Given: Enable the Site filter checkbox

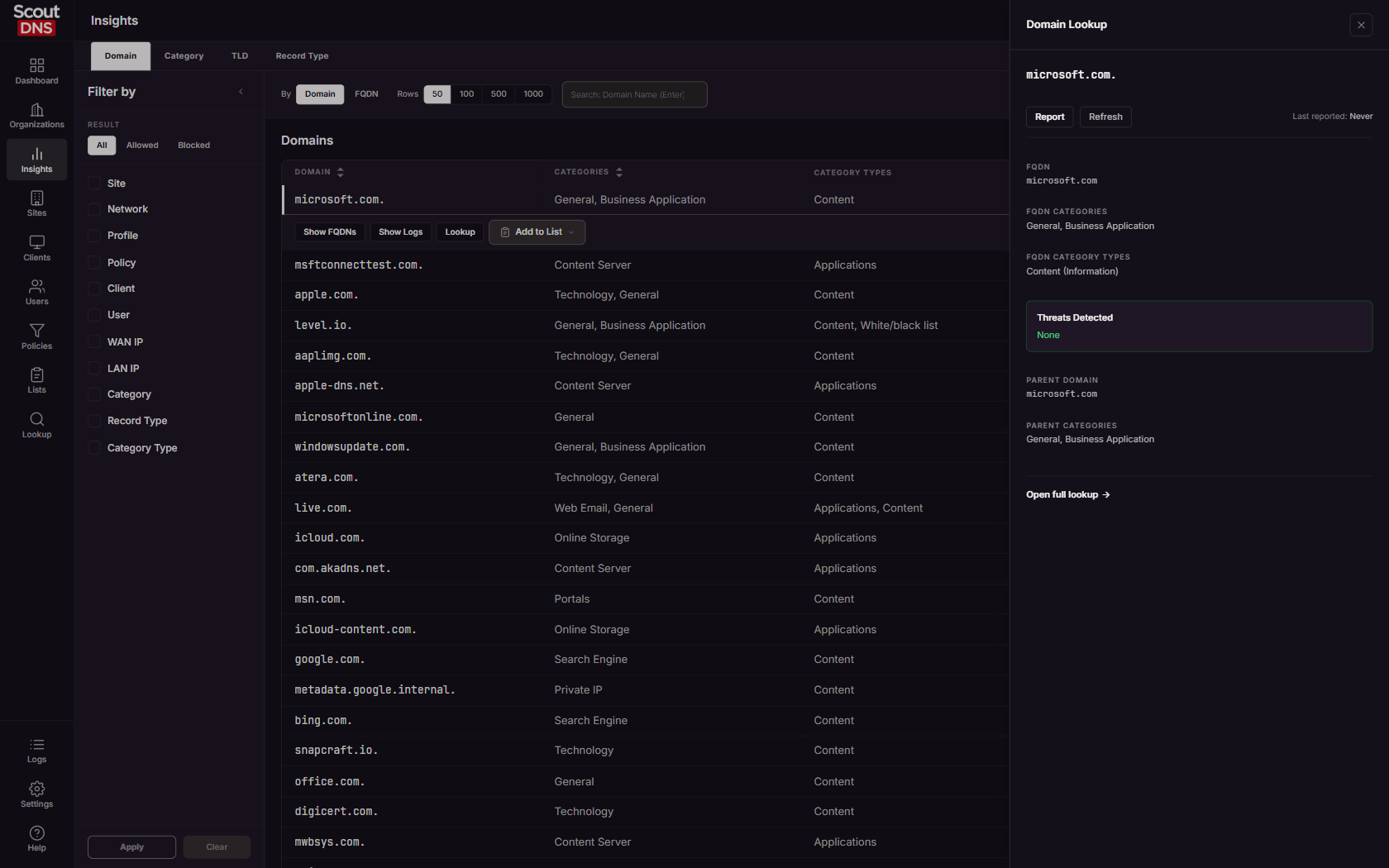Looking at the screenshot, I should point(94,184).
